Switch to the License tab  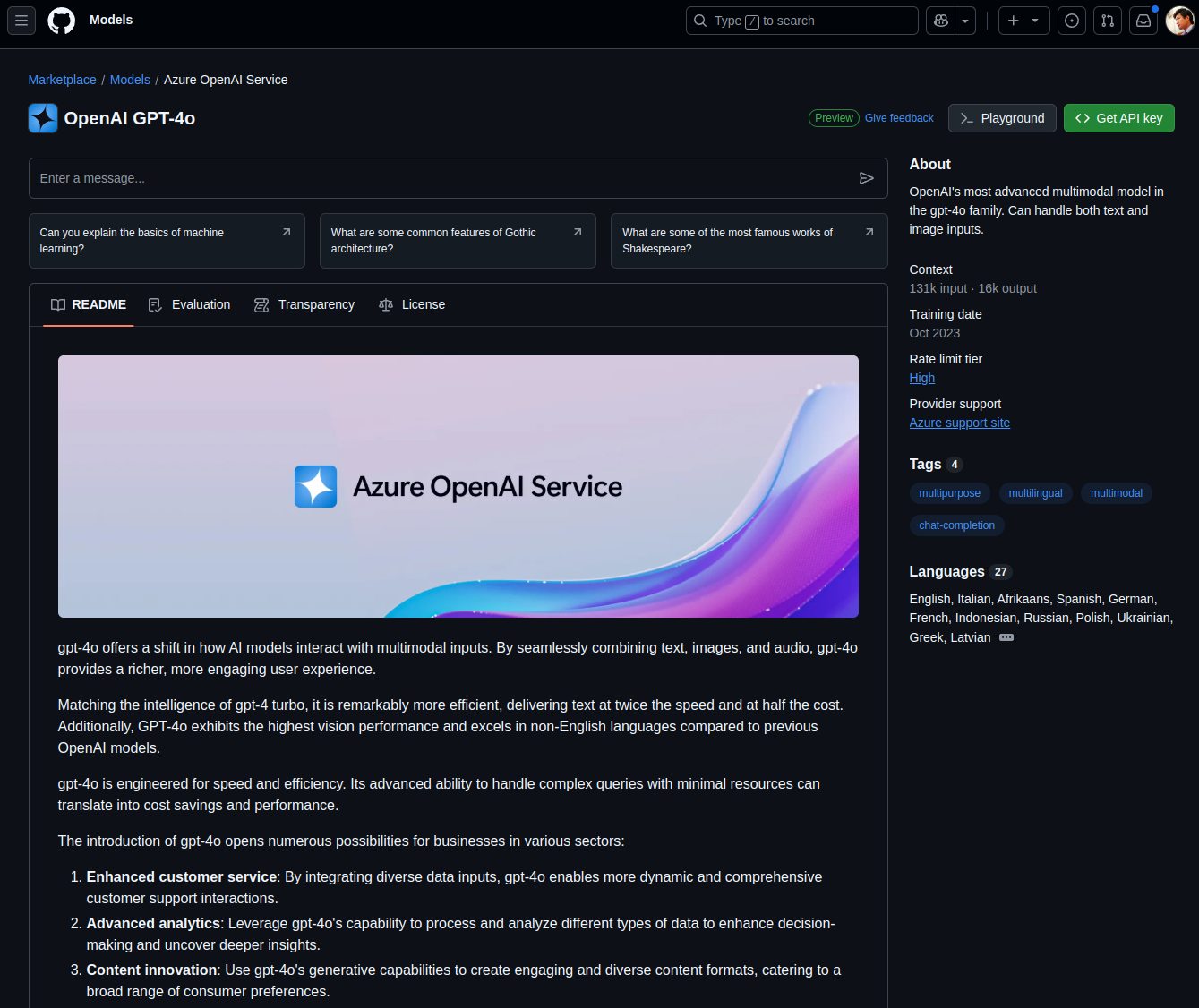coord(412,304)
